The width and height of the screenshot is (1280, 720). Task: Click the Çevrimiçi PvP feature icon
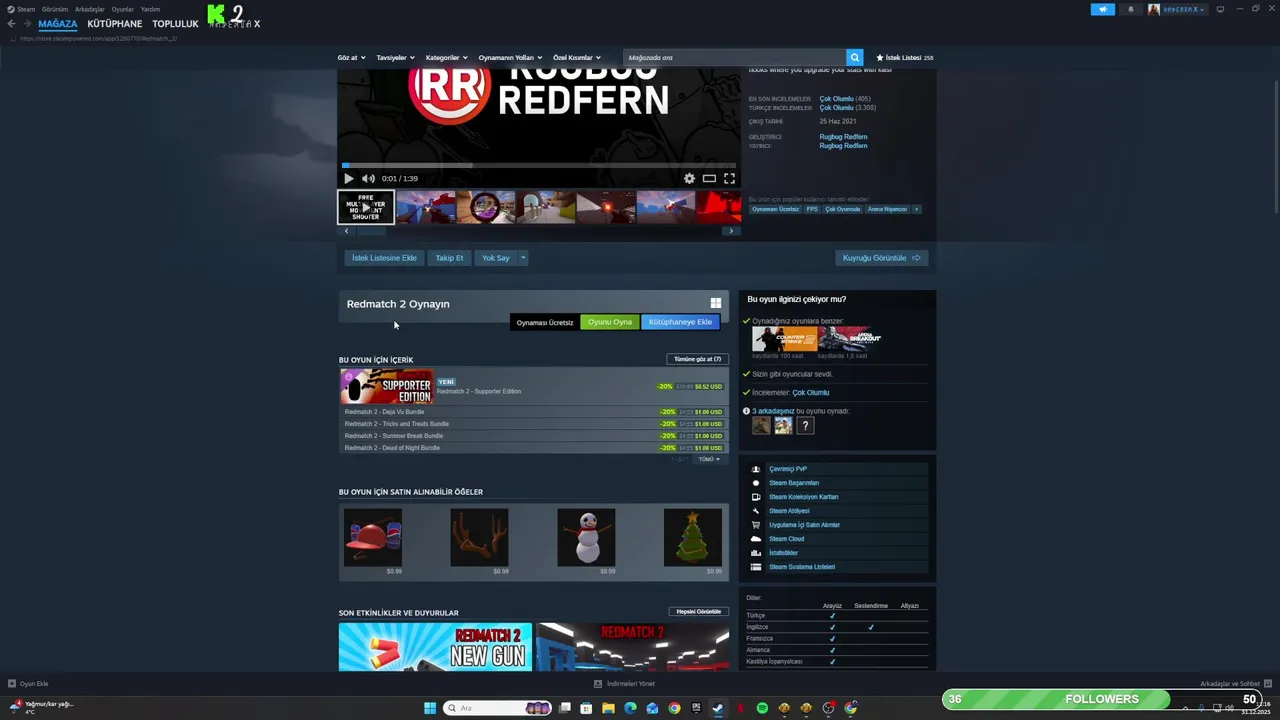click(x=756, y=469)
